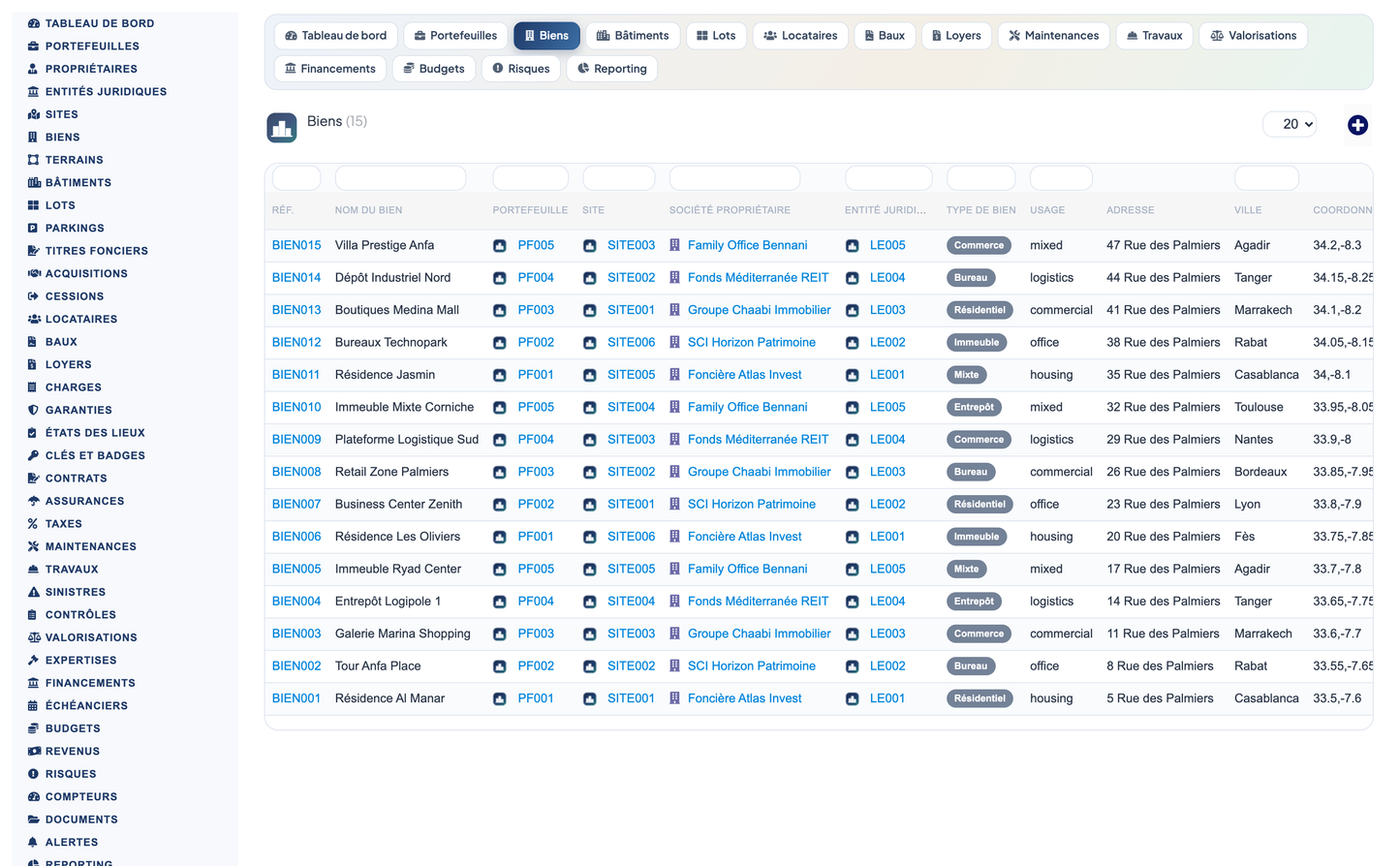Click the Sites sidebar icon
This screenshot has width=1400, height=866.
pos(34,114)
